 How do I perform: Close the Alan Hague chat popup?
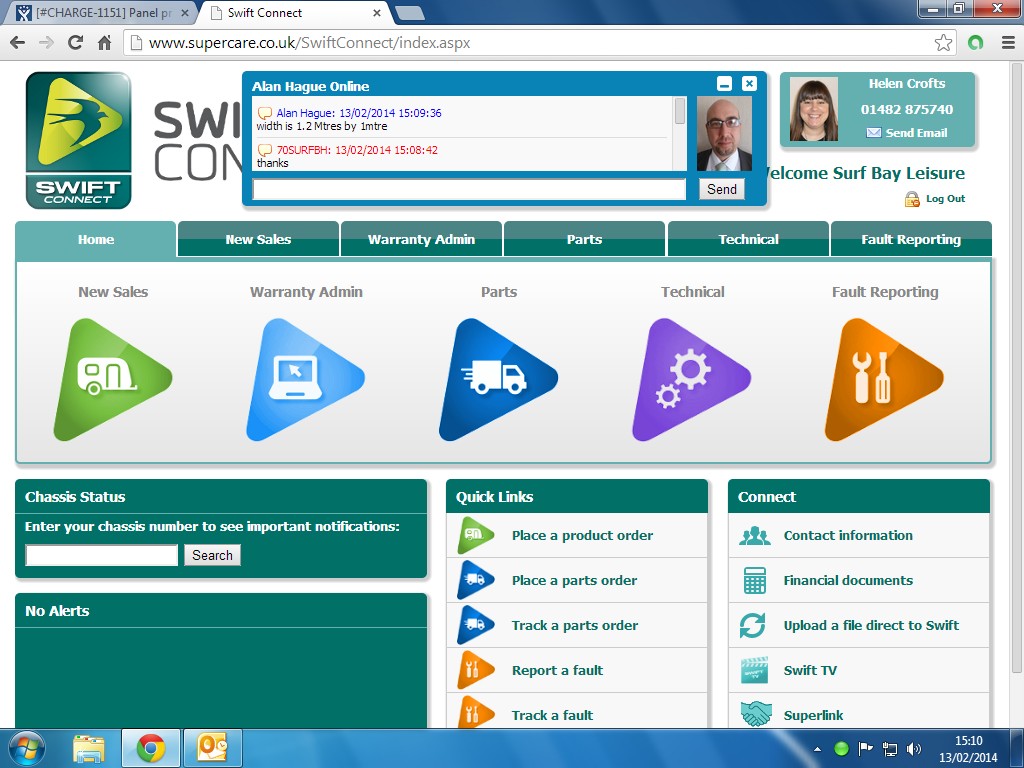[749, 84]
